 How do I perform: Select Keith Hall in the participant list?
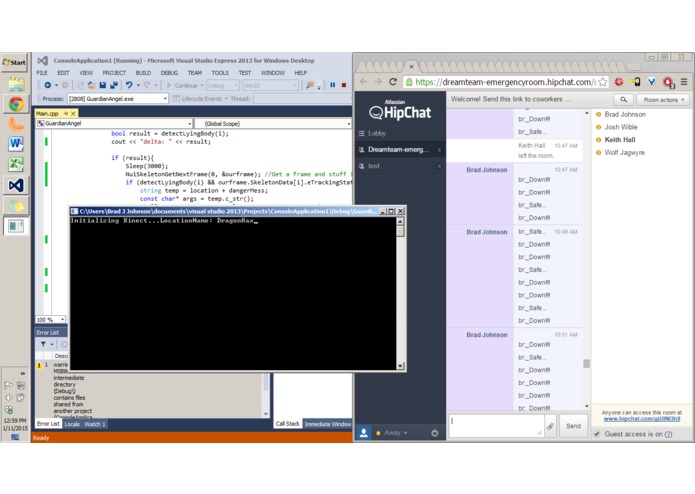620,140
